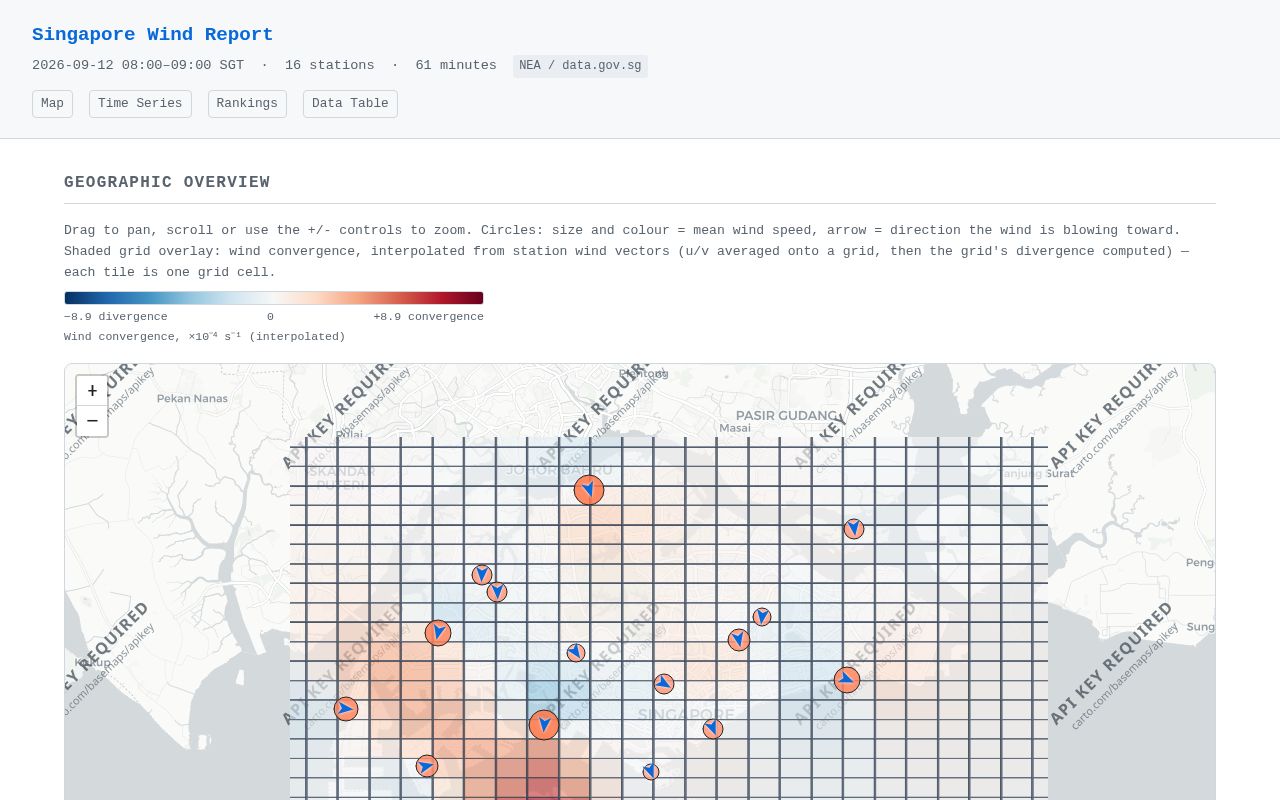
Task: Click the "2026-09-12 08:00–09:00 SGT" date range
Action: 138,66
